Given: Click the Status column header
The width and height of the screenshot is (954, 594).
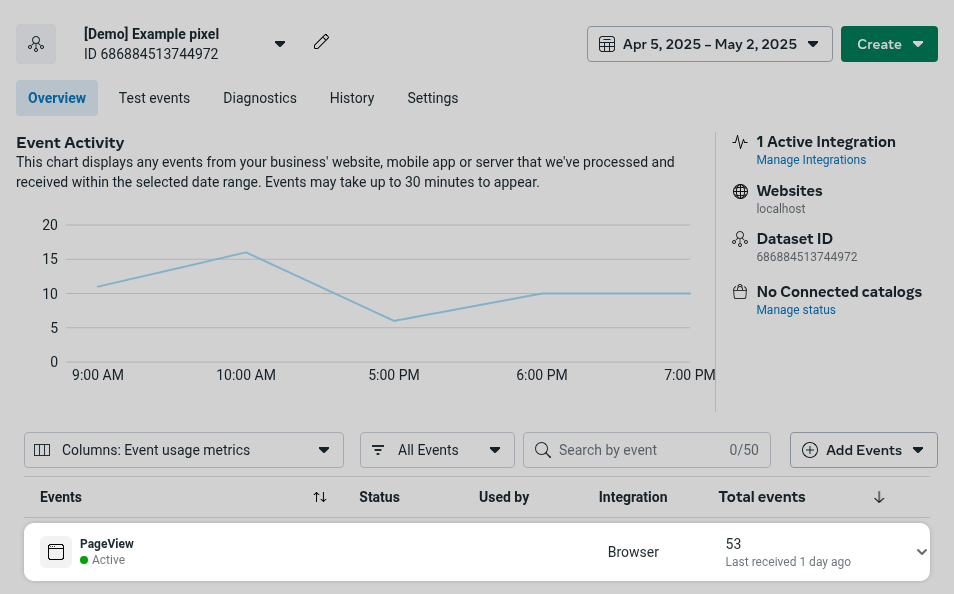Looking at the screenshot, I should 379,497.
